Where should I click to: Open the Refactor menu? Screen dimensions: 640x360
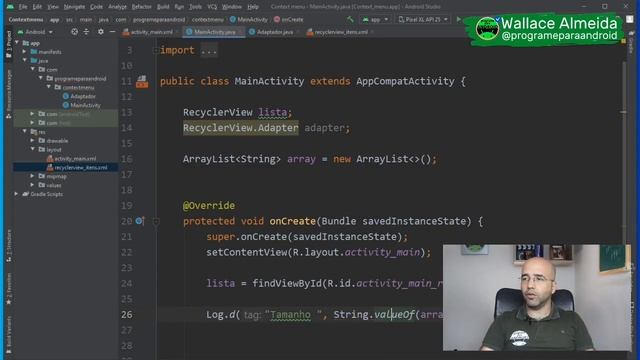pyautogui.click(x=142, y=7)
